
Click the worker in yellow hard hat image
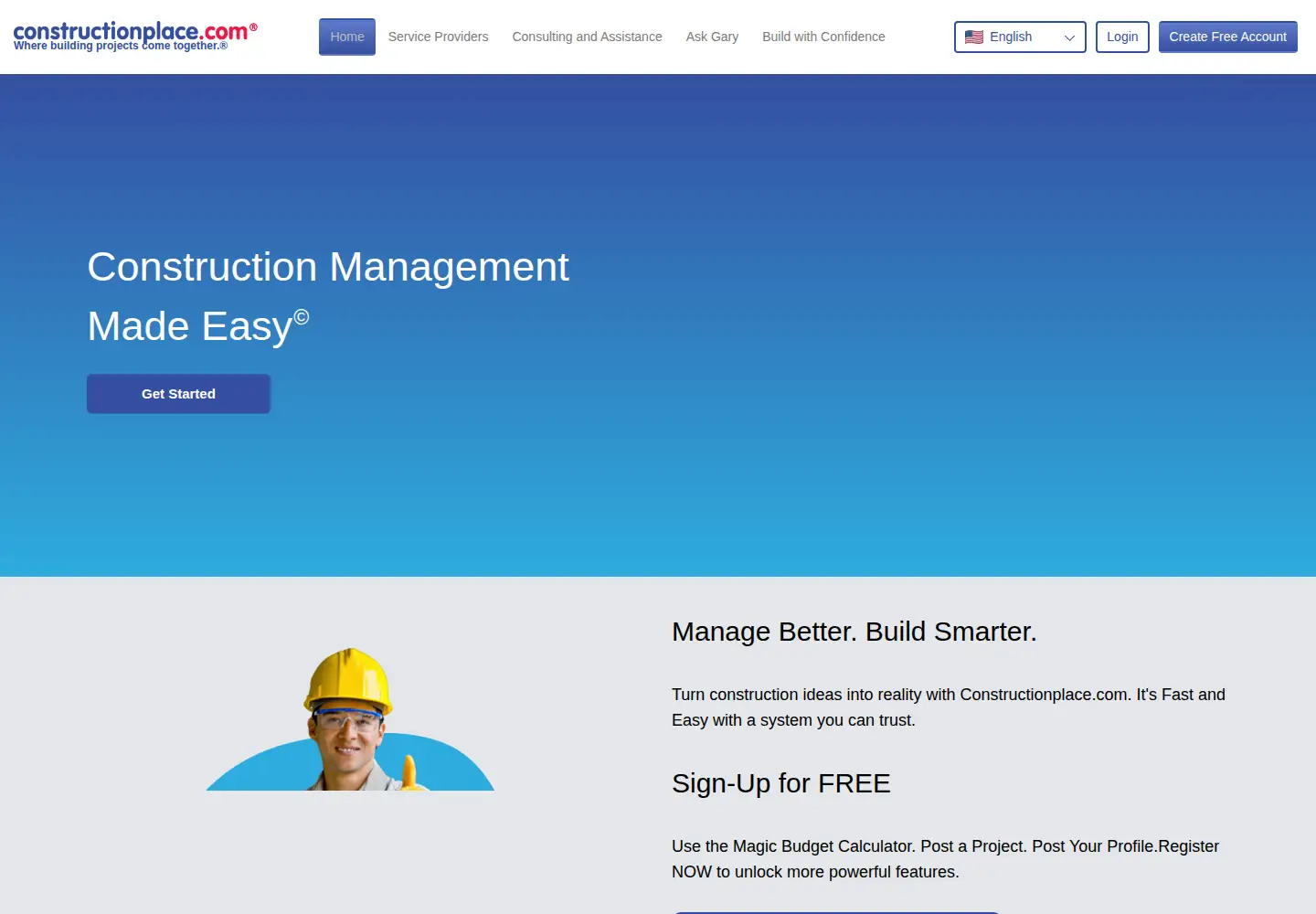[350, 719]
